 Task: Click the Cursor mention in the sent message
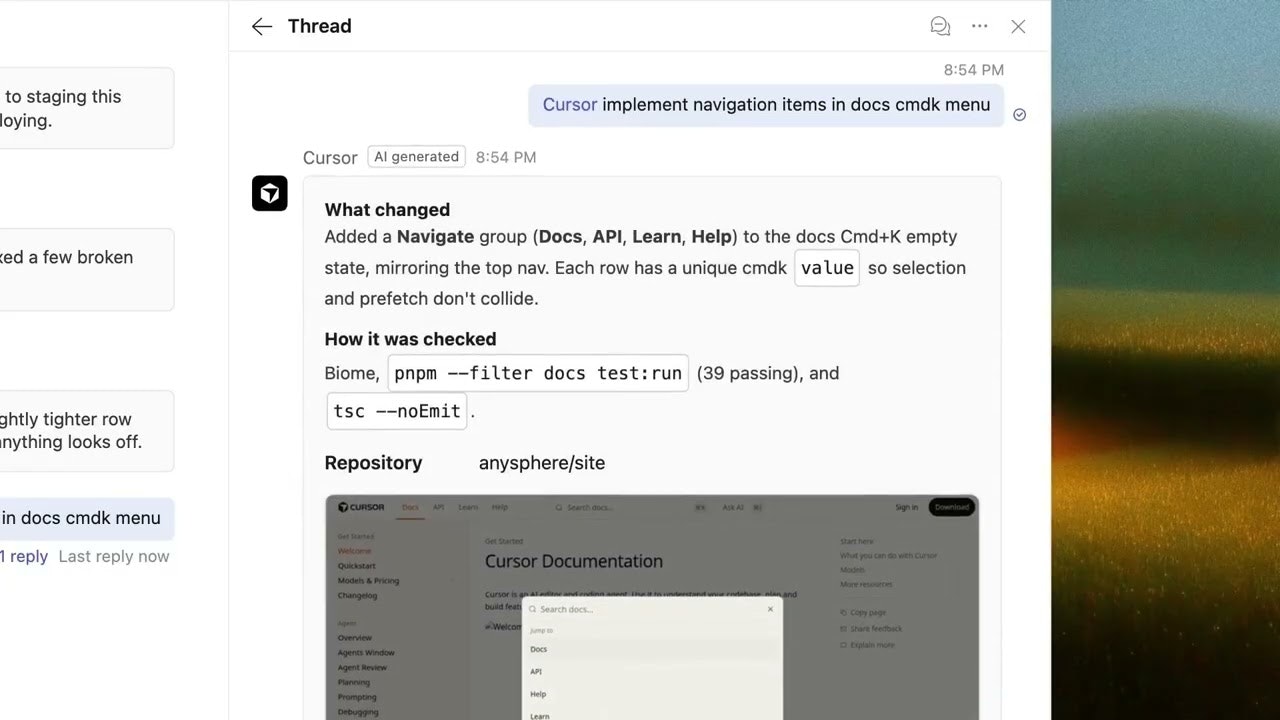[570, 105]
